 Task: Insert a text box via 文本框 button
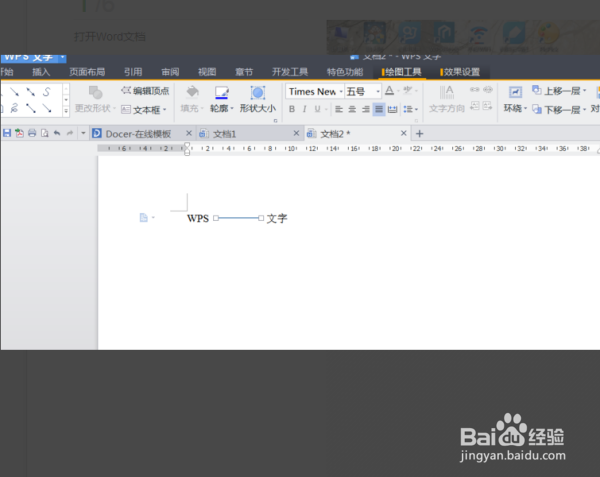[141, 110]
